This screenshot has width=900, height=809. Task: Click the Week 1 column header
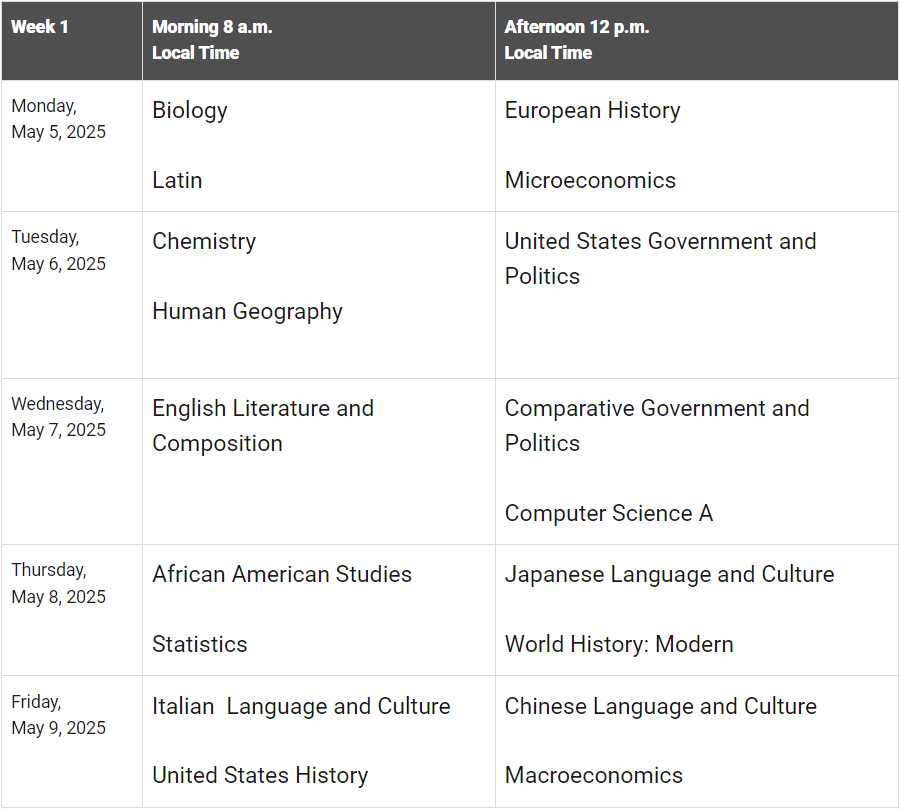[40, 27]
